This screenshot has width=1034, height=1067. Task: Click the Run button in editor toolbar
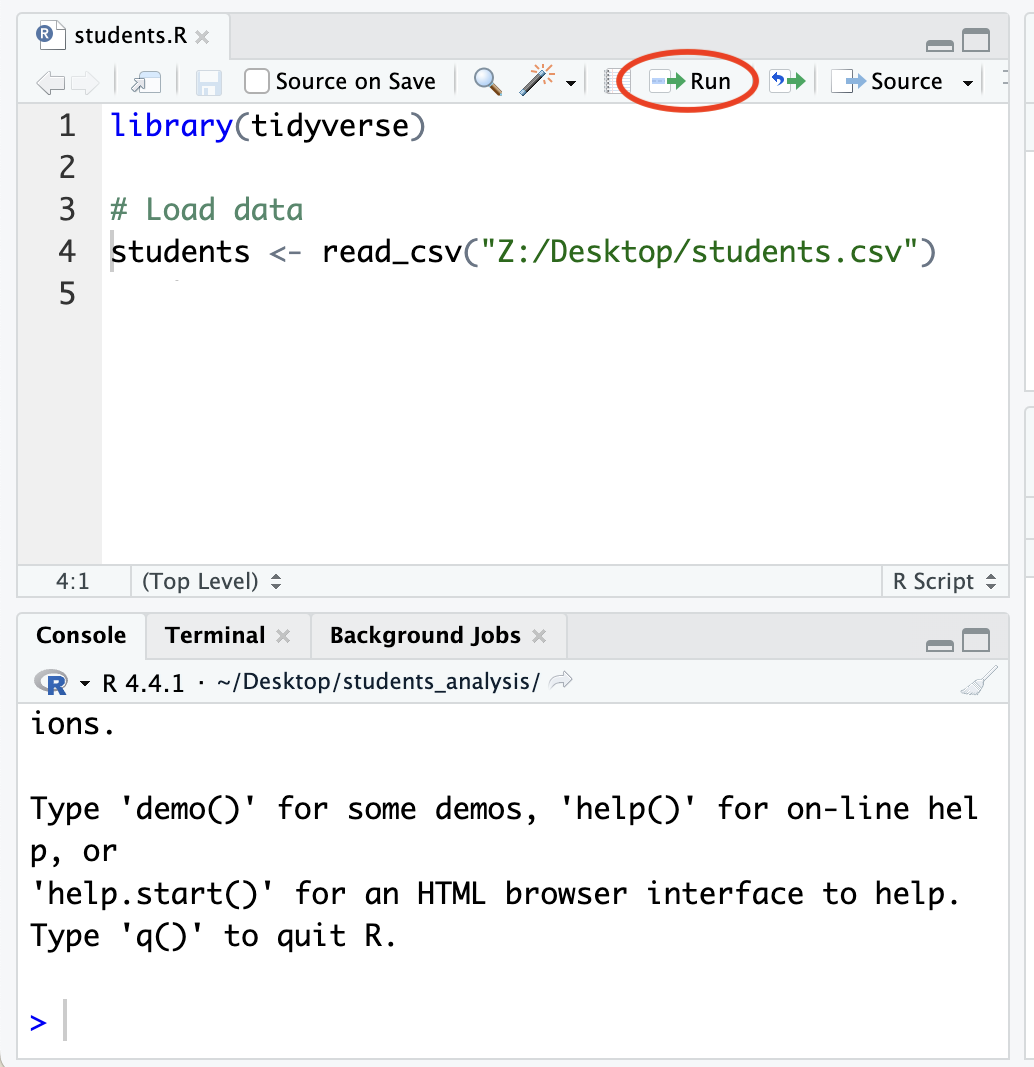click(691, 81)
